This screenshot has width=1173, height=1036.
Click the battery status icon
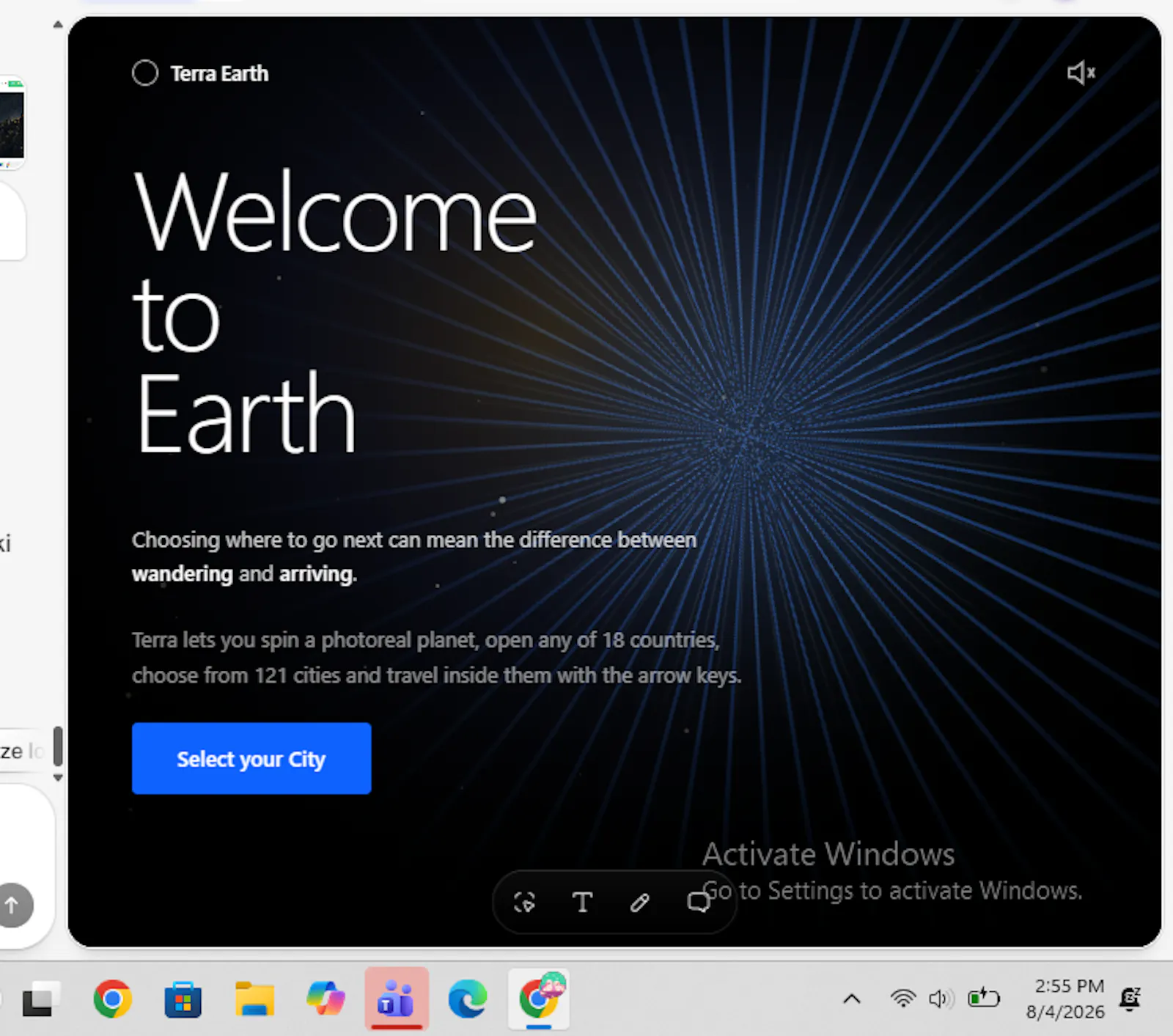click(983, 998)
